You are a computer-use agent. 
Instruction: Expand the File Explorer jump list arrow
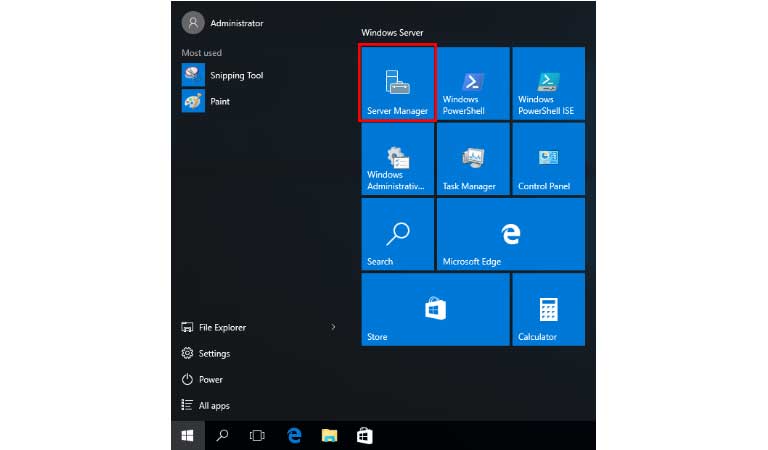point(333,327)
